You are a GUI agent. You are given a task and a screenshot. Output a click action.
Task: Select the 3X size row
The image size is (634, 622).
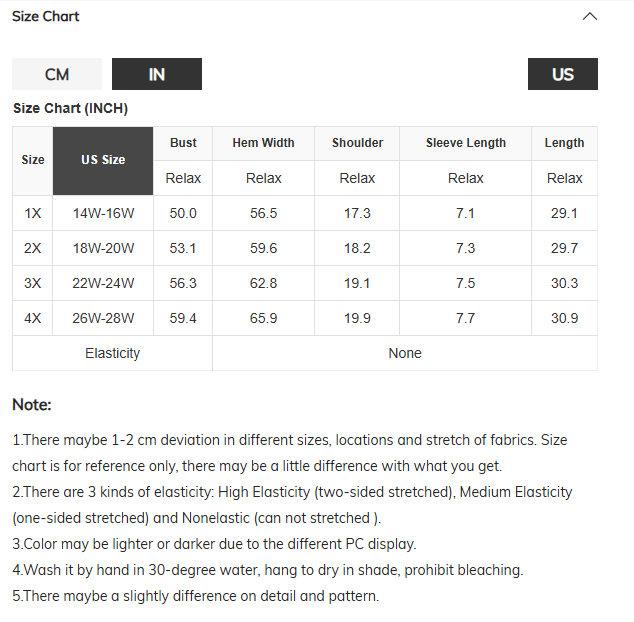point(33,283)
